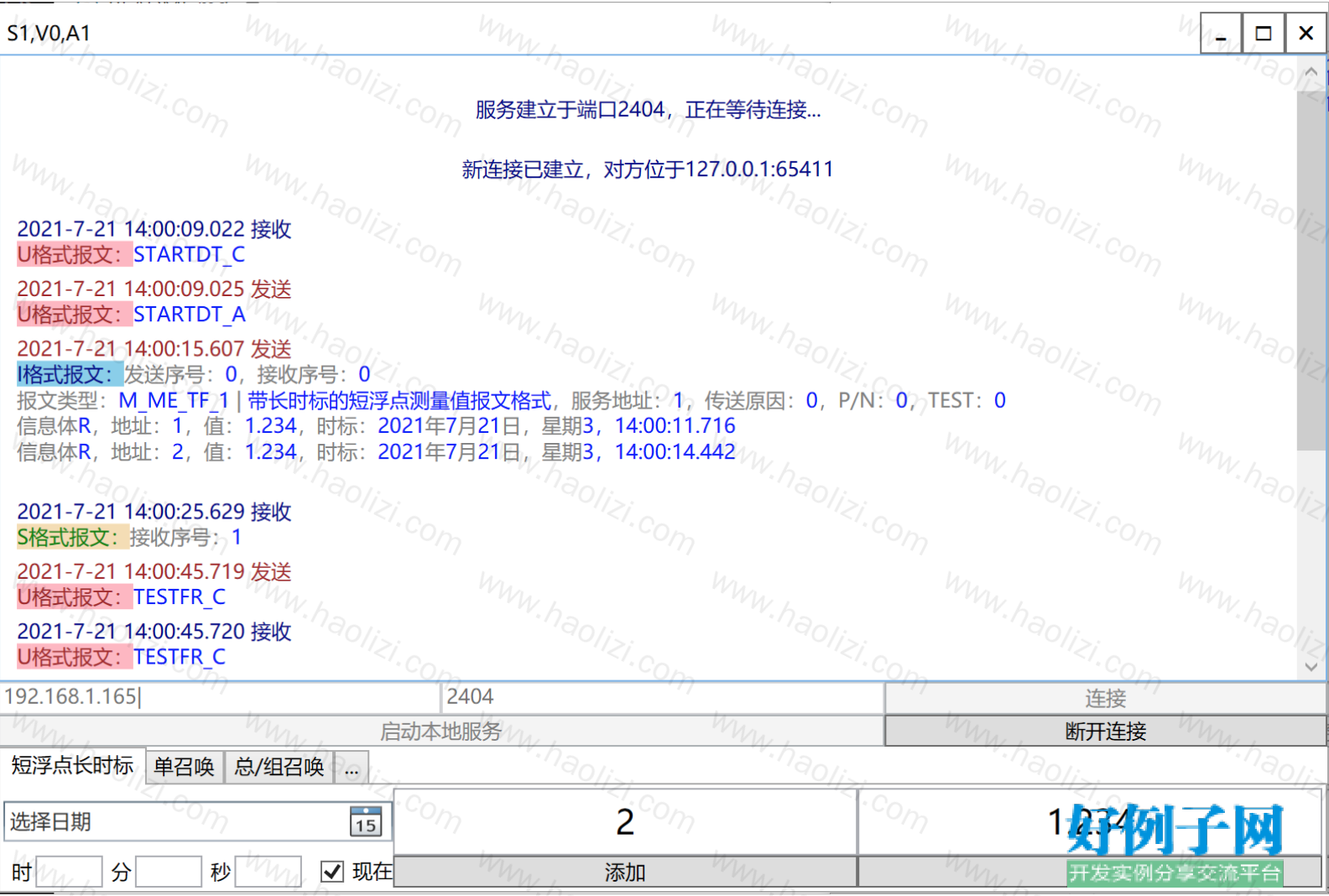The width and height of the screenshot is (1329, 896).
Task: Toggle the 现在 checkbox
Action: click(332, 872)
